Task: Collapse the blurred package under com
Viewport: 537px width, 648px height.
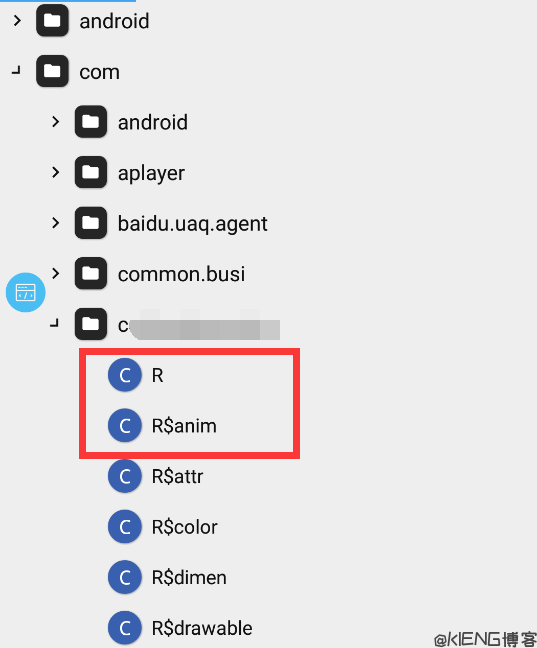Action: coord(55,324)
